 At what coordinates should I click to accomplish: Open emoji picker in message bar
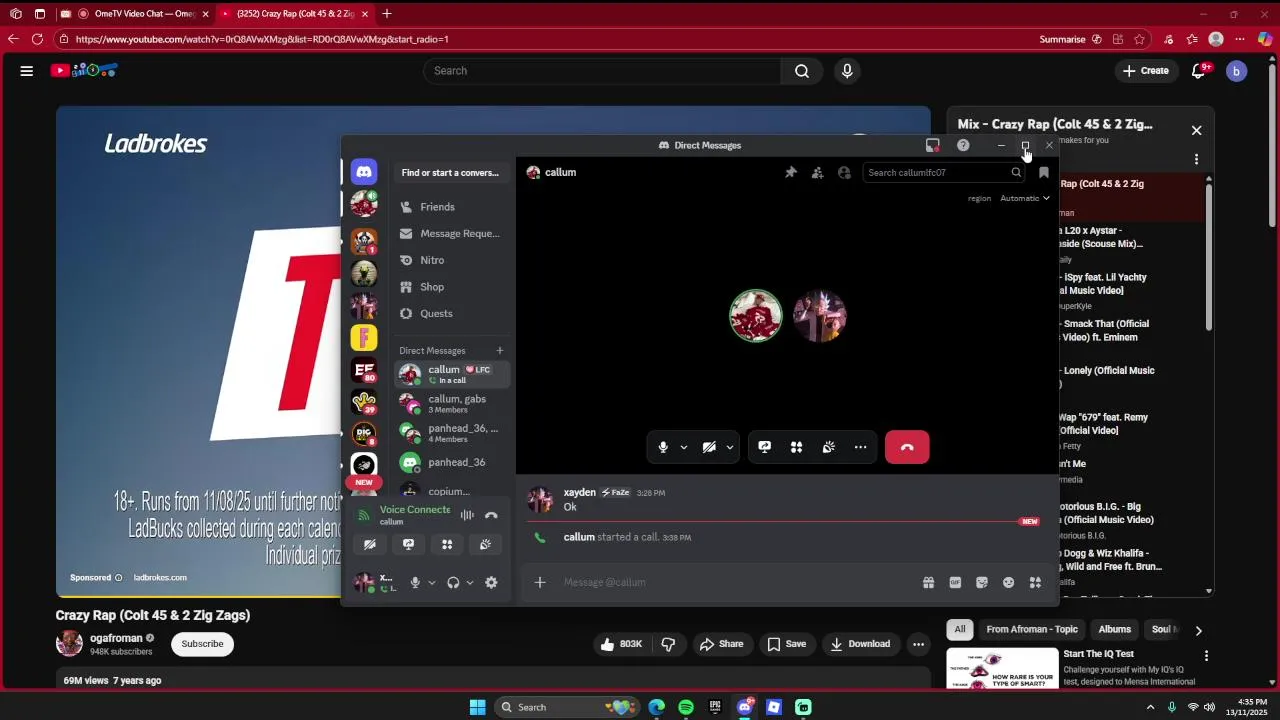pyautogui.click(x=1009, y=582)
